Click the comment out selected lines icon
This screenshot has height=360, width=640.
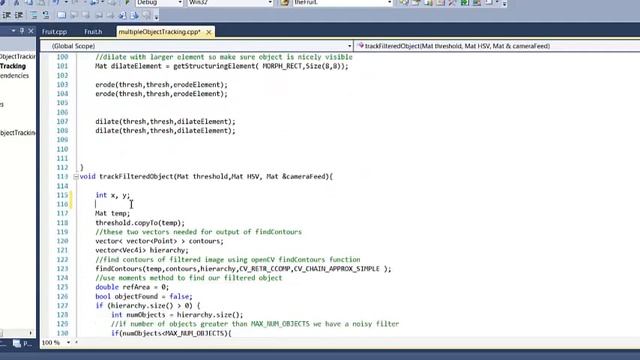tap(34, 16)
